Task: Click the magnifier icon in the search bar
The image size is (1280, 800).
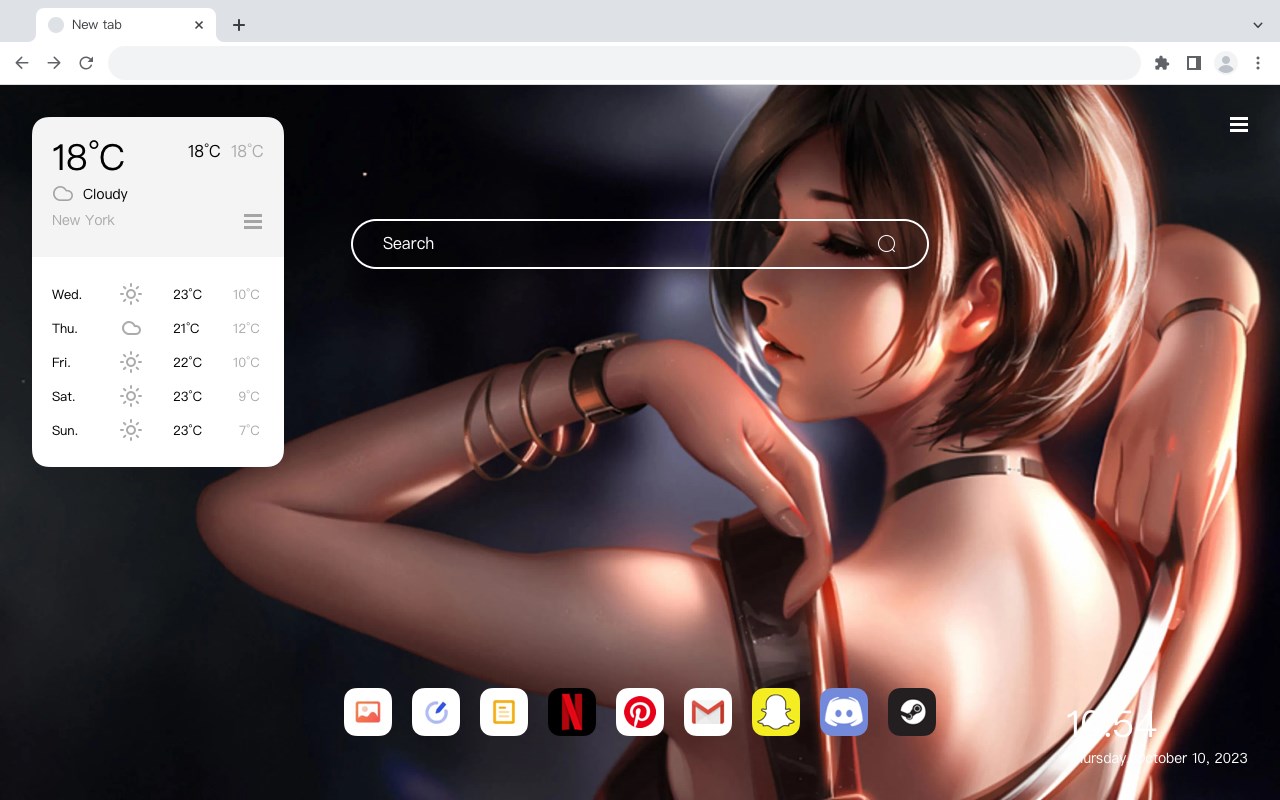Action: click(887, 244)
